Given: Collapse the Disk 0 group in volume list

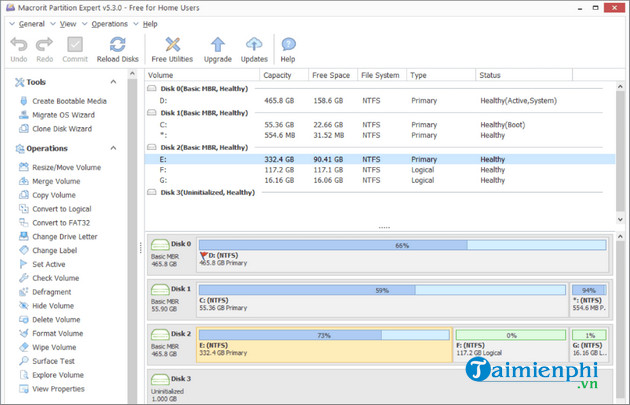Looking at the screenshot, I should pos(152,88).
